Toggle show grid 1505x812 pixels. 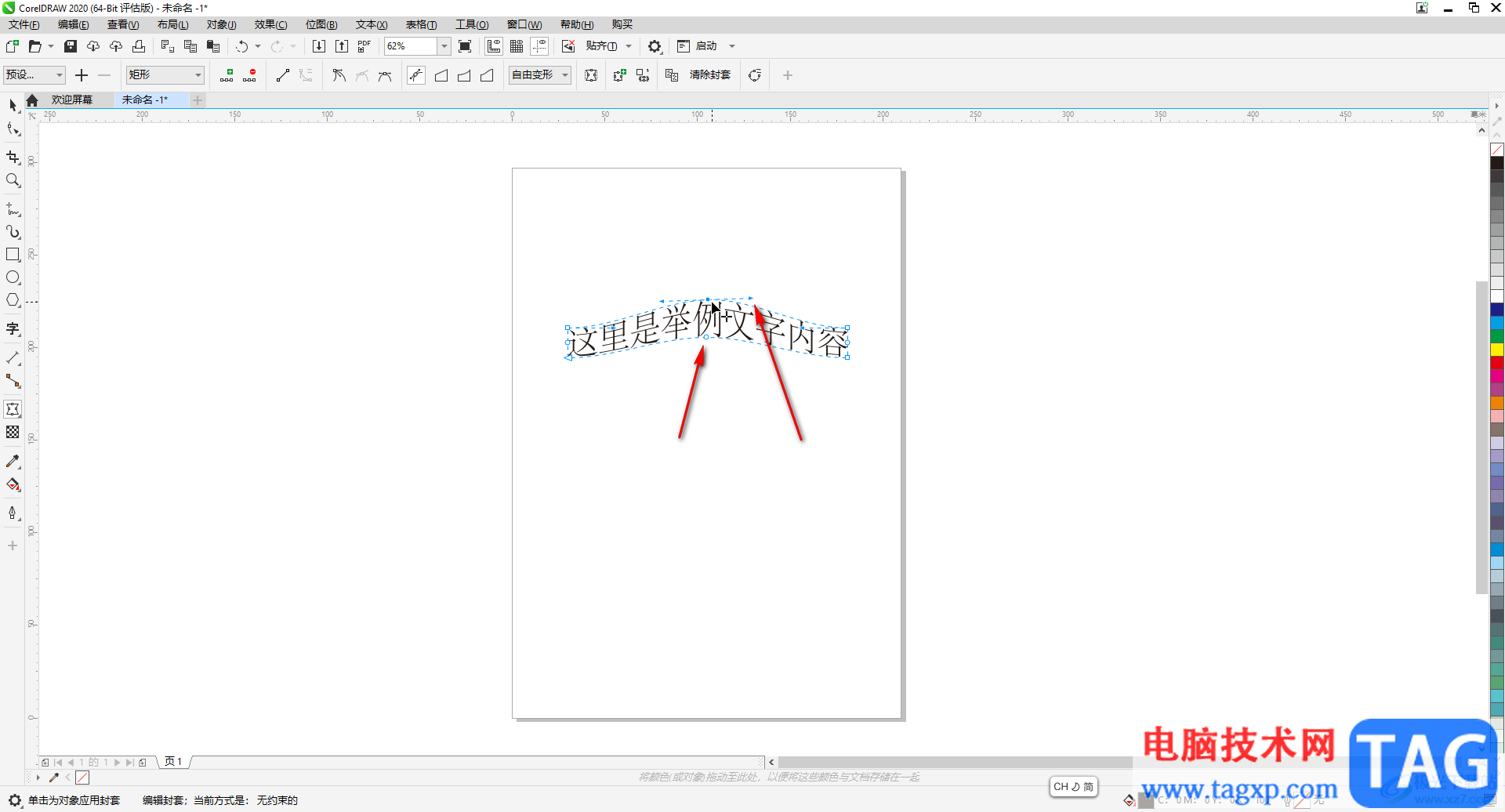click(517, 46)
